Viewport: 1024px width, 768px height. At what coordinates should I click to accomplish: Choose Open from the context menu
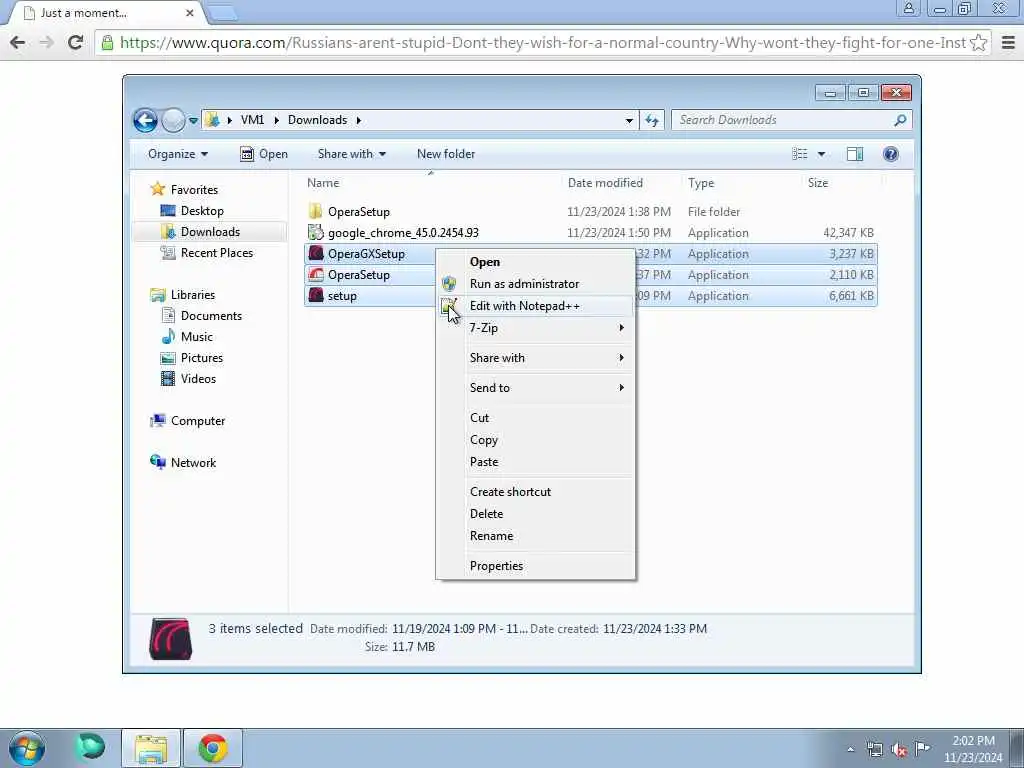tap(535, 262)
